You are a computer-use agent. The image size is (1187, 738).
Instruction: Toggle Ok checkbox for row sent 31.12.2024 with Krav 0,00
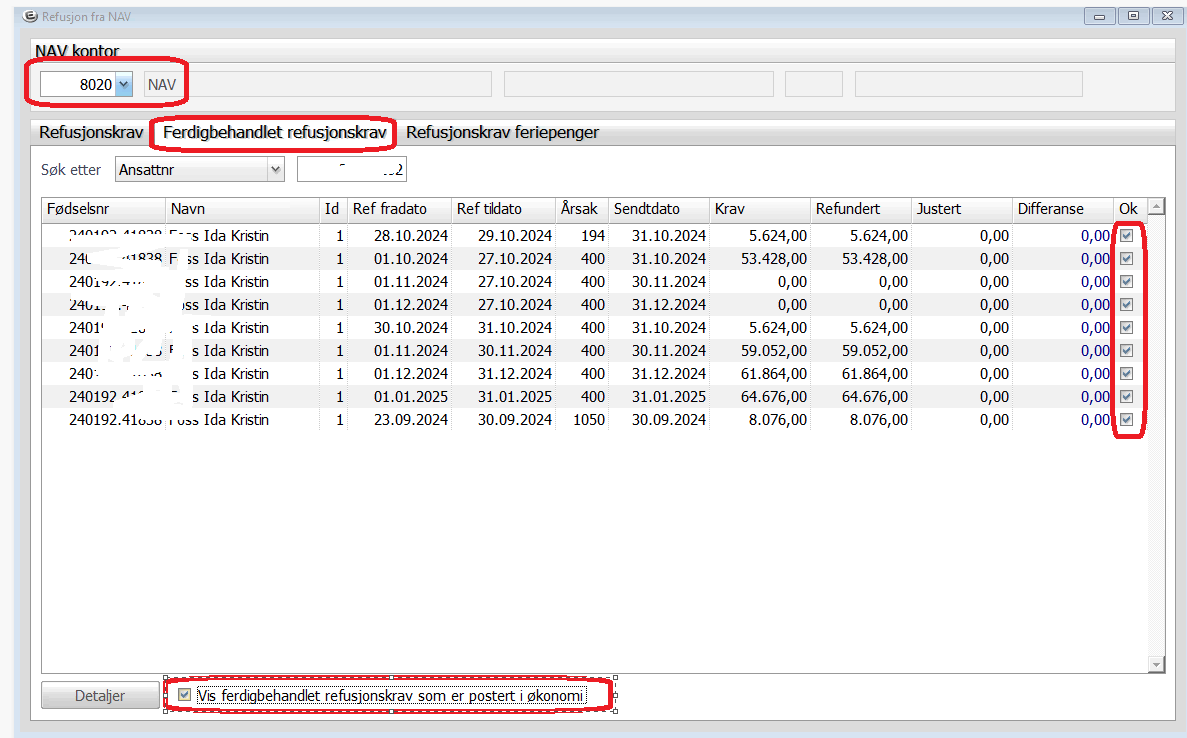pos(1127,304)
